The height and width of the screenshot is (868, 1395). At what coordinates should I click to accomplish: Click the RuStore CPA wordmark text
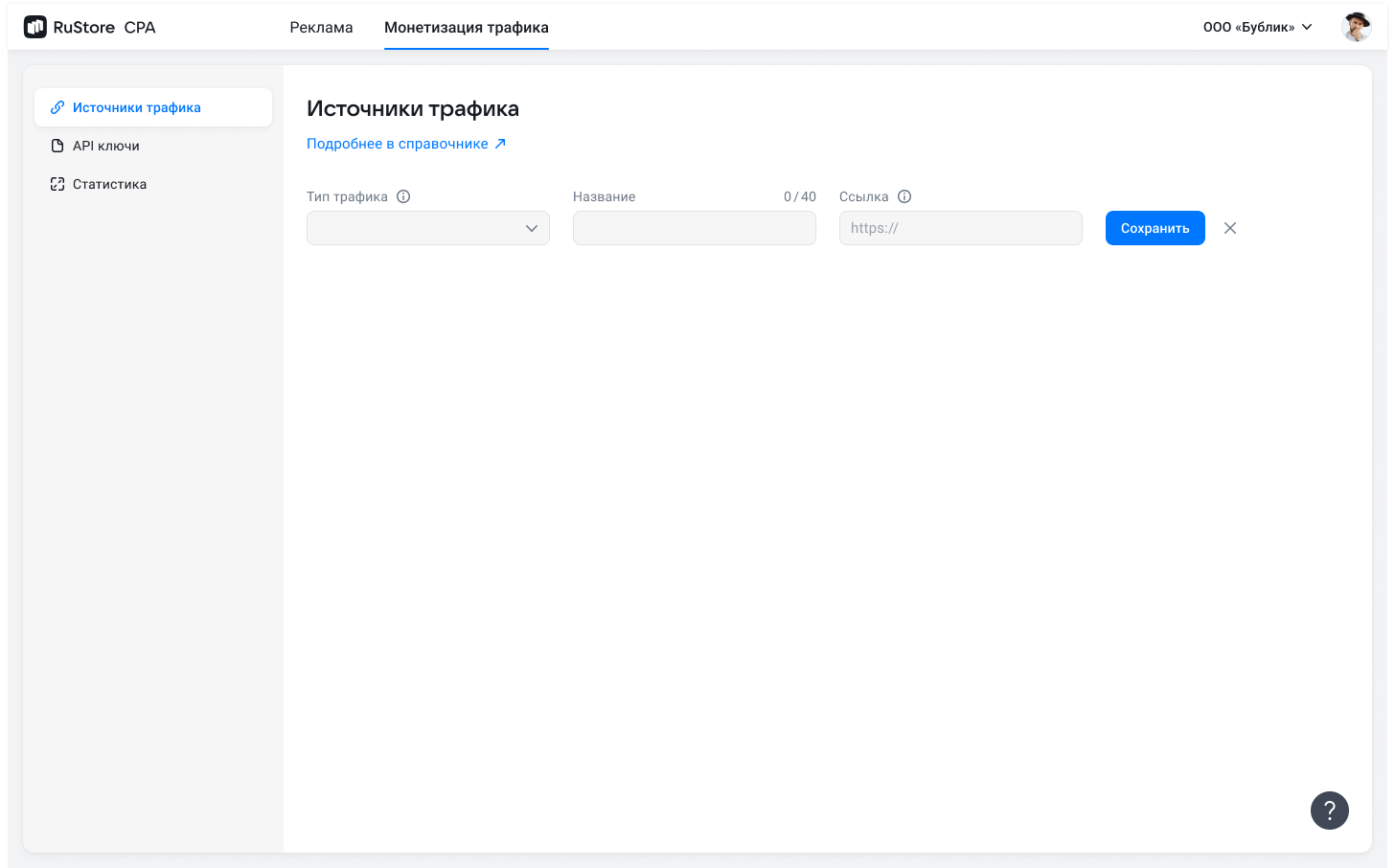coord(104,27)
